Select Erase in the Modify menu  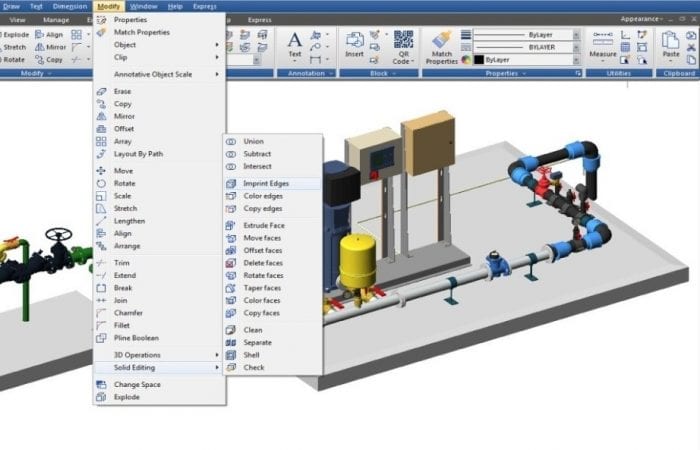123,91
